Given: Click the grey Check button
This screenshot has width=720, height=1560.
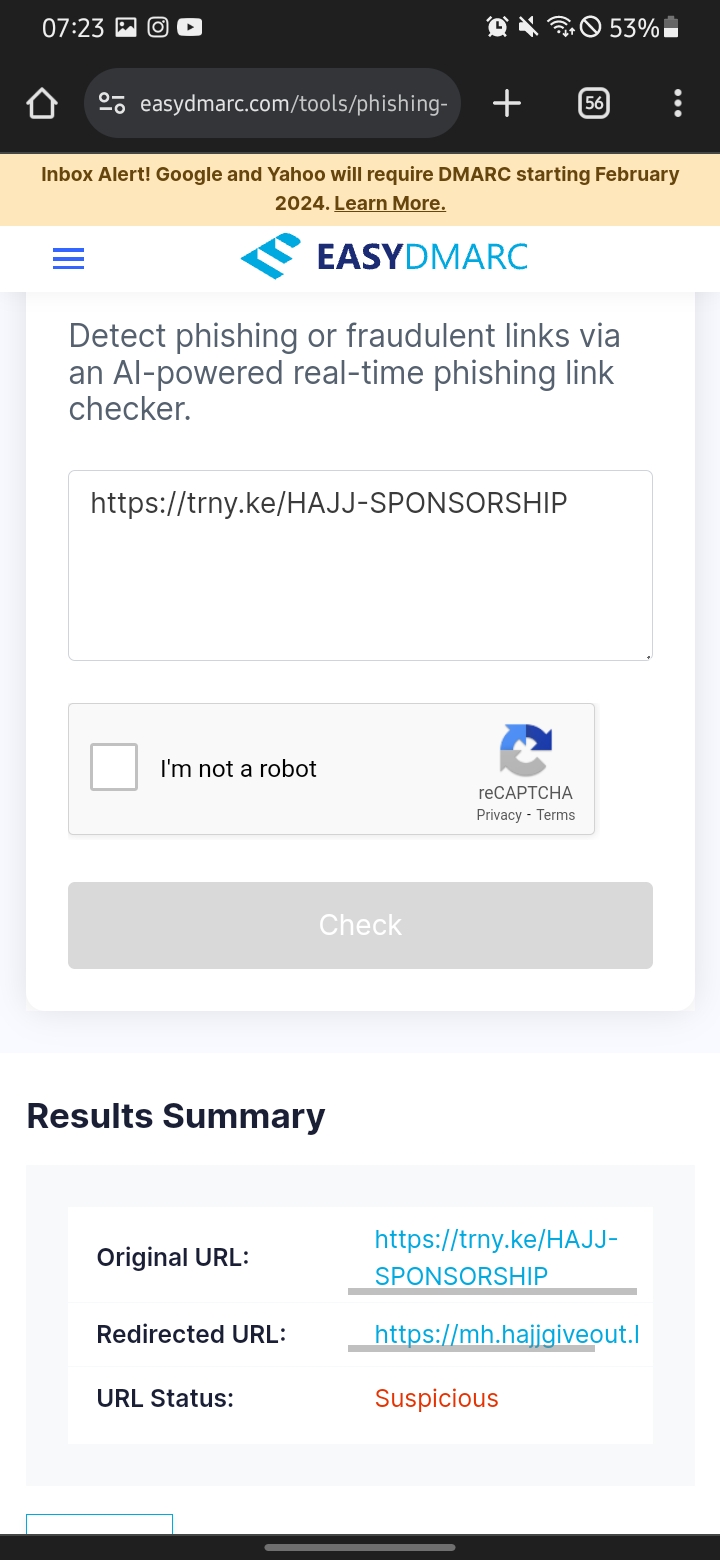Looking at the screenshot, I should pyautogui.click(x=360, y=925).
